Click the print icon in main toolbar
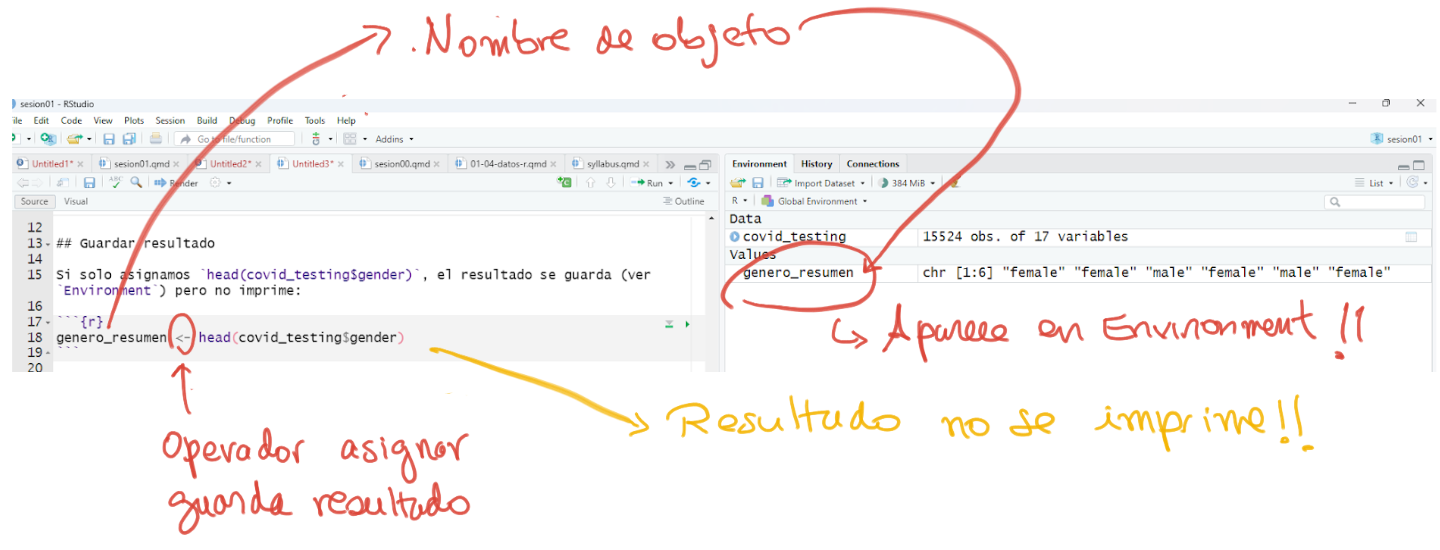1440x550 pixels. [x=156, y=139]
